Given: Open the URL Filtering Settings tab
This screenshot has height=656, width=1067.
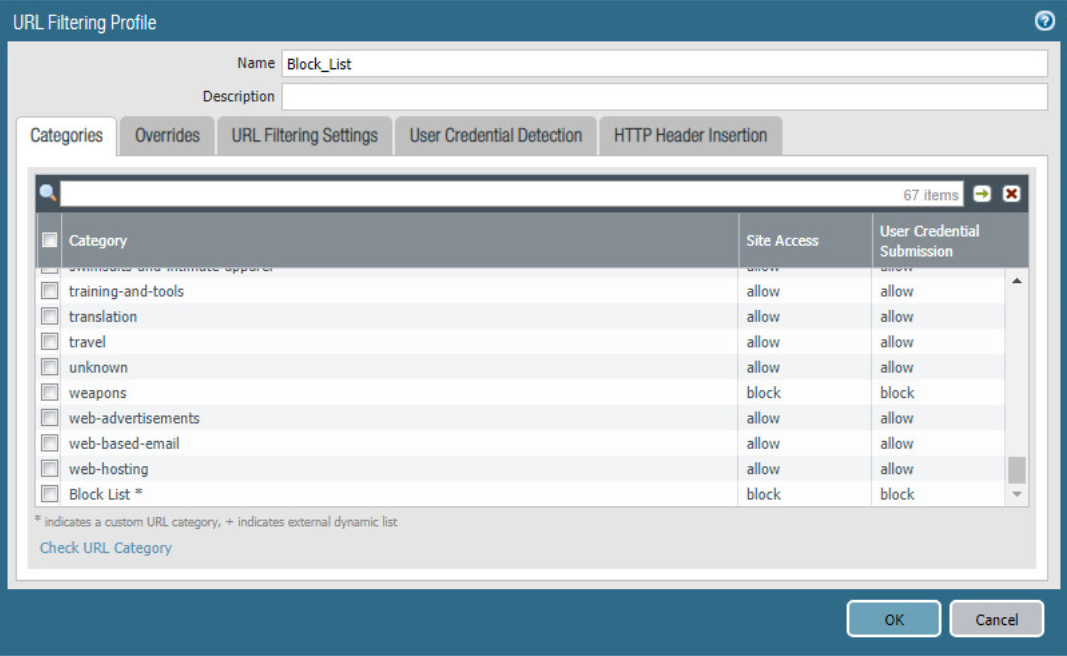Looking at the screenshot, I should [x=304, y=135].
